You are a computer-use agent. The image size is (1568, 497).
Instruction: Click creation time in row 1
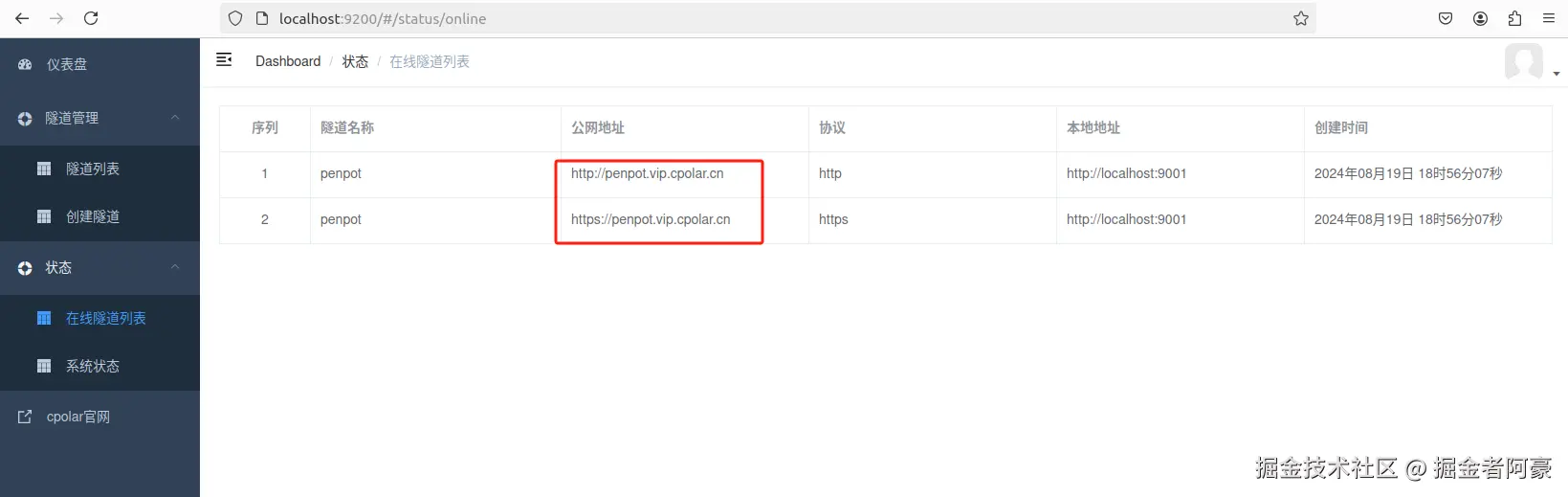tap(1408, 173)
